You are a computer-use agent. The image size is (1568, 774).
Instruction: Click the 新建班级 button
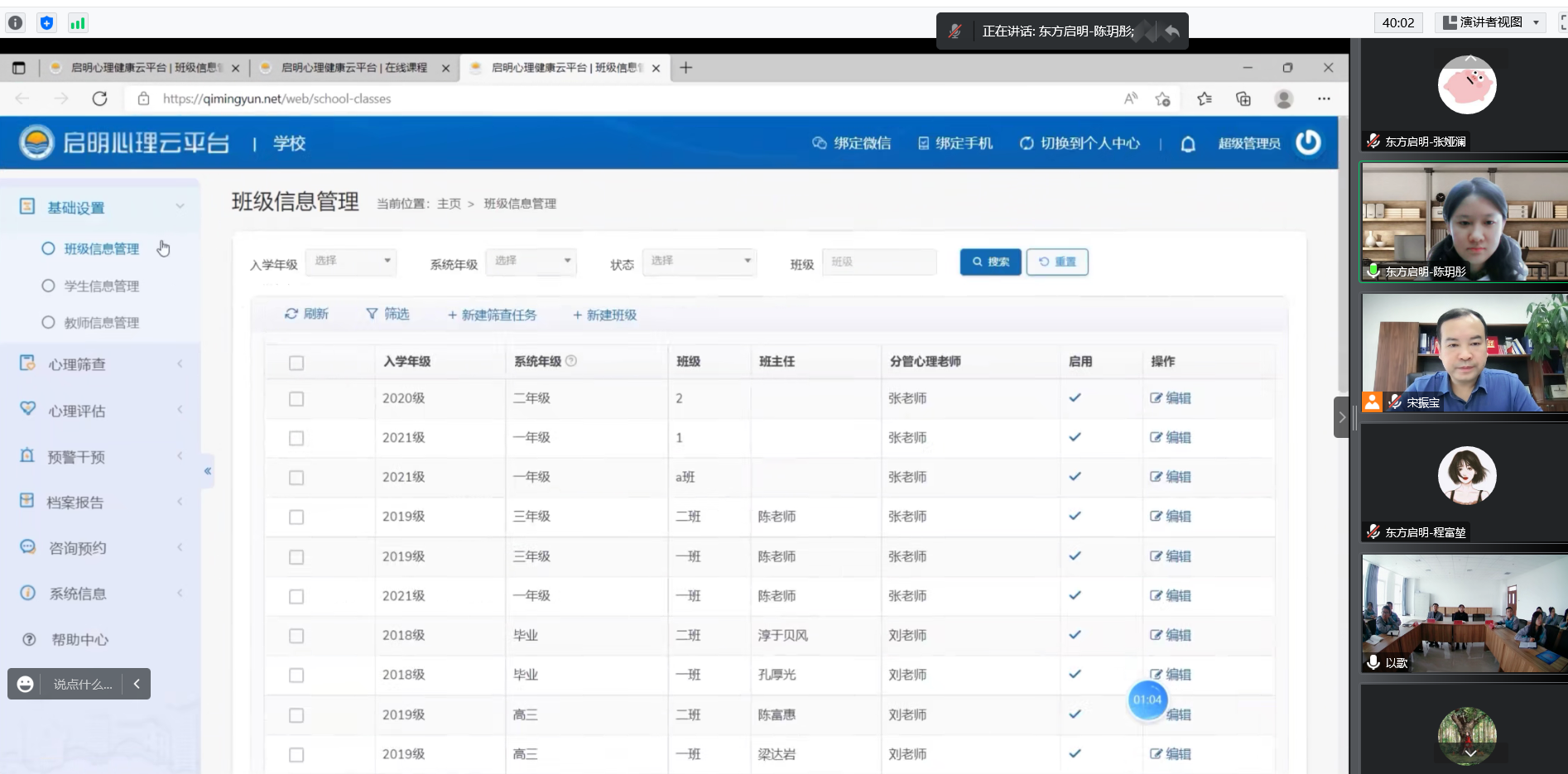pyautogui.click(x=604, y=315)
